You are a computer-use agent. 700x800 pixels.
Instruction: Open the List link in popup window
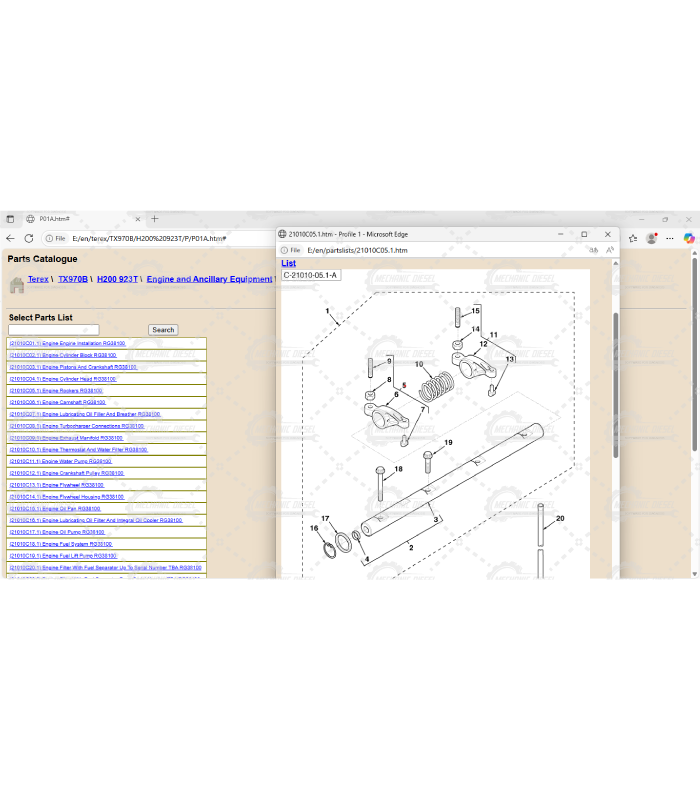(288, 264)
